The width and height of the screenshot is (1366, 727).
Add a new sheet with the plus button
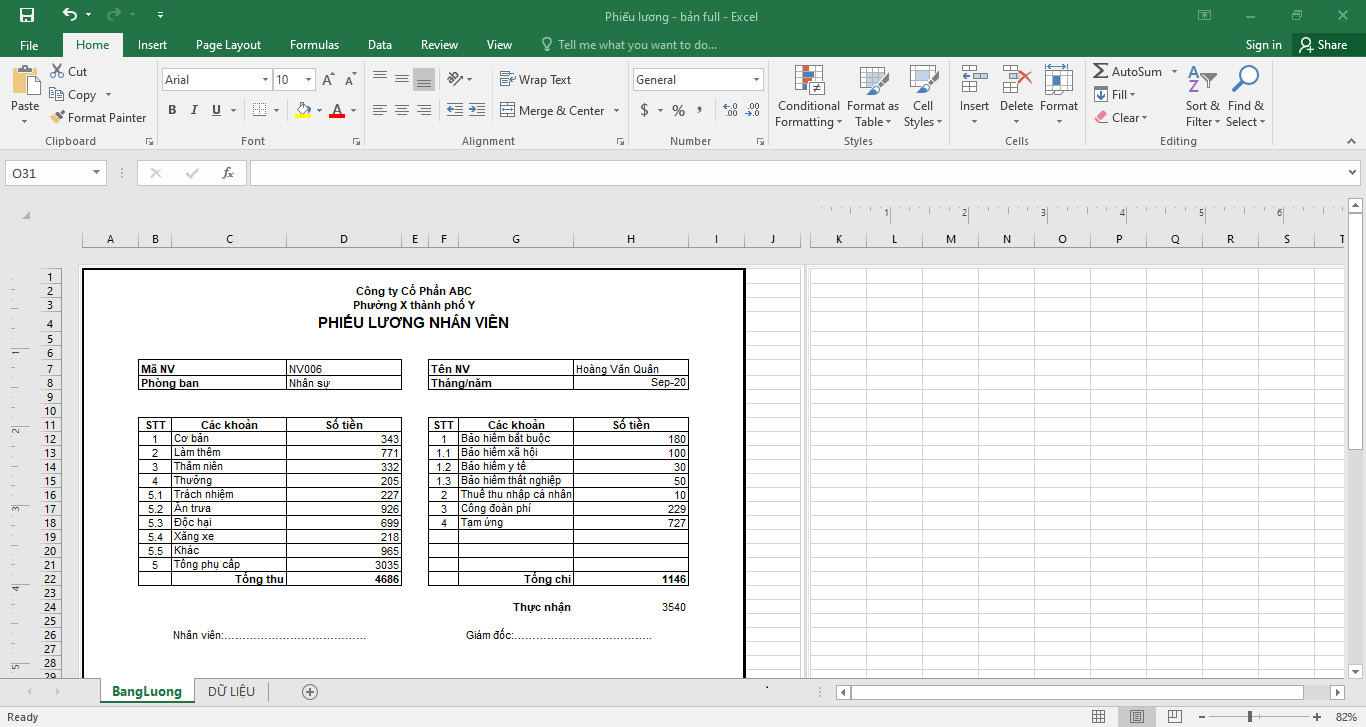[x=310, y=692]
